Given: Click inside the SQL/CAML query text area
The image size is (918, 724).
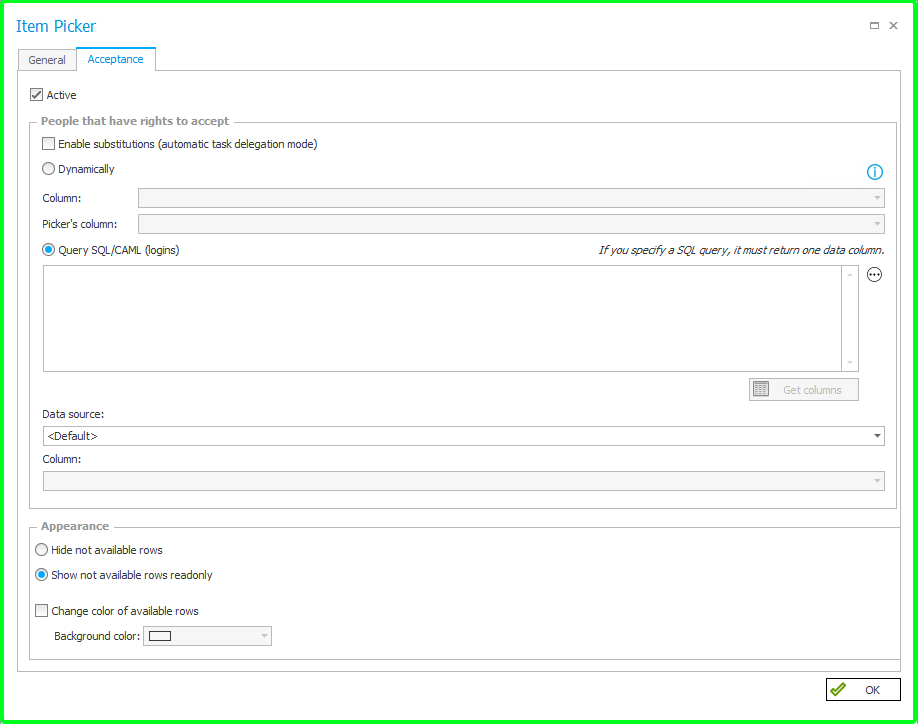Looking at the screenshot, I should [x=442, y=318].
